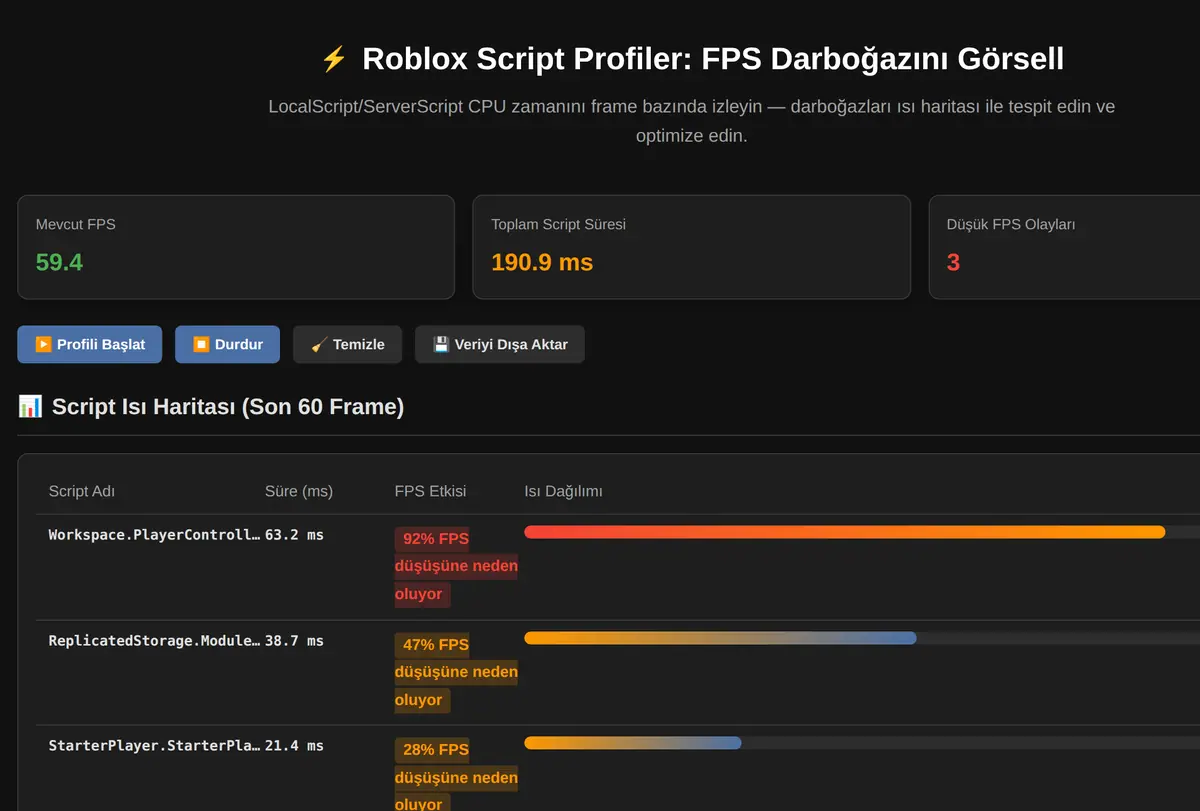This screenshot has height=811, width=1200.
Task: Click the Script Adı column header
Action: click(x=82, y=491)
